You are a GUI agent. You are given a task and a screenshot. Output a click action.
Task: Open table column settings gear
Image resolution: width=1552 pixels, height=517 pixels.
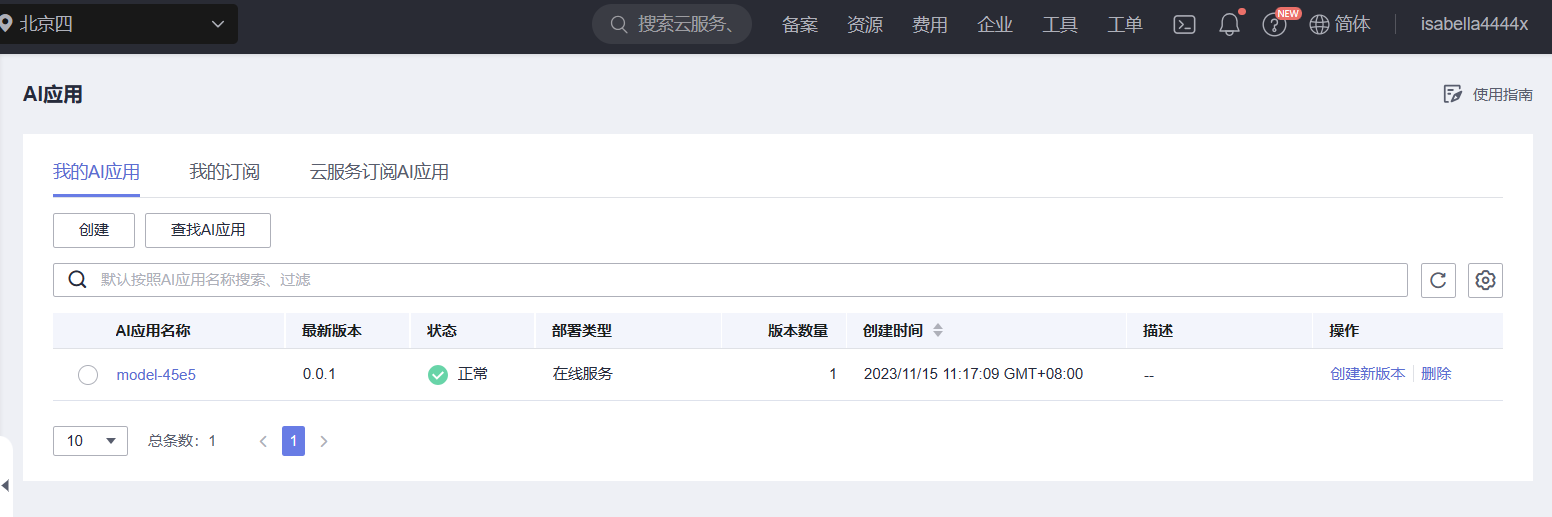(1485, 280)
